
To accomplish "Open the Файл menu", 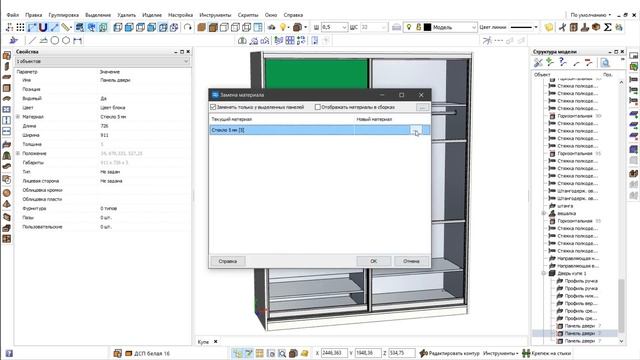I will pyautogui.click(x=13, y=15).
